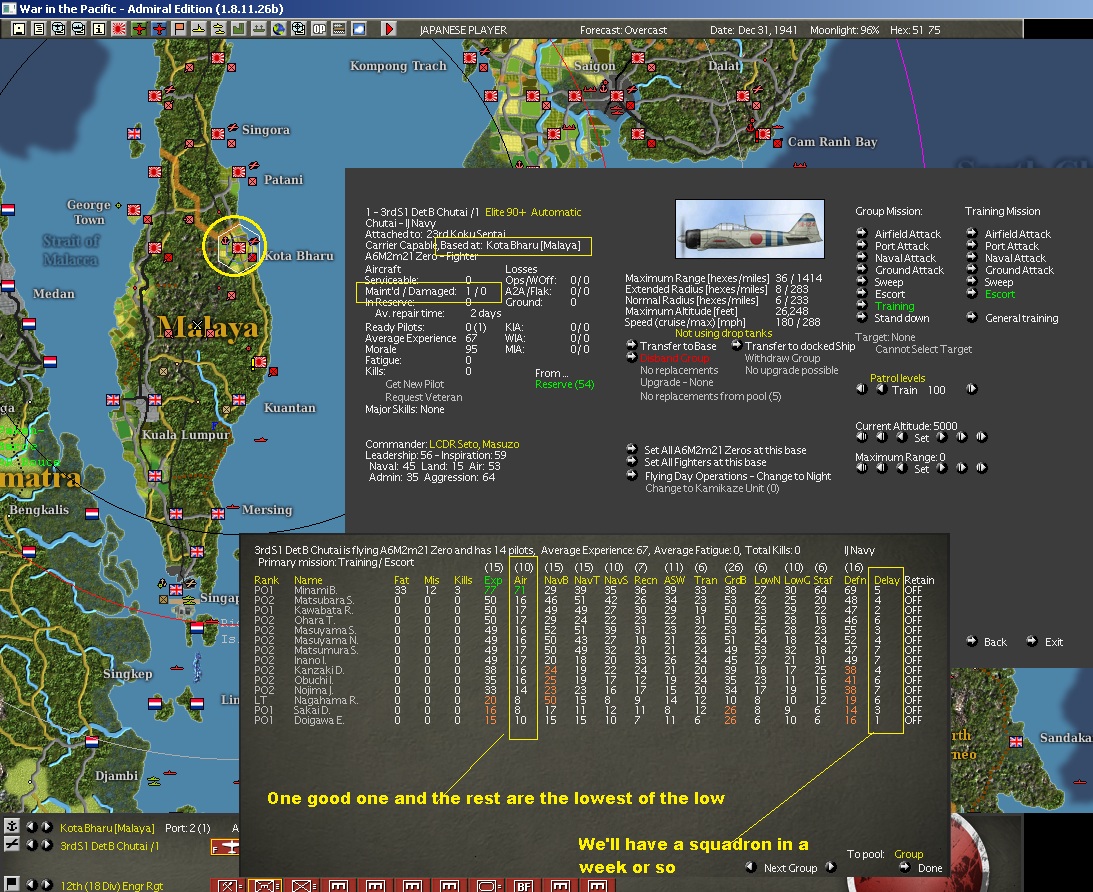
Task: Click the letter 'i' information icon in toolbar
Action: tap(98, 29)
